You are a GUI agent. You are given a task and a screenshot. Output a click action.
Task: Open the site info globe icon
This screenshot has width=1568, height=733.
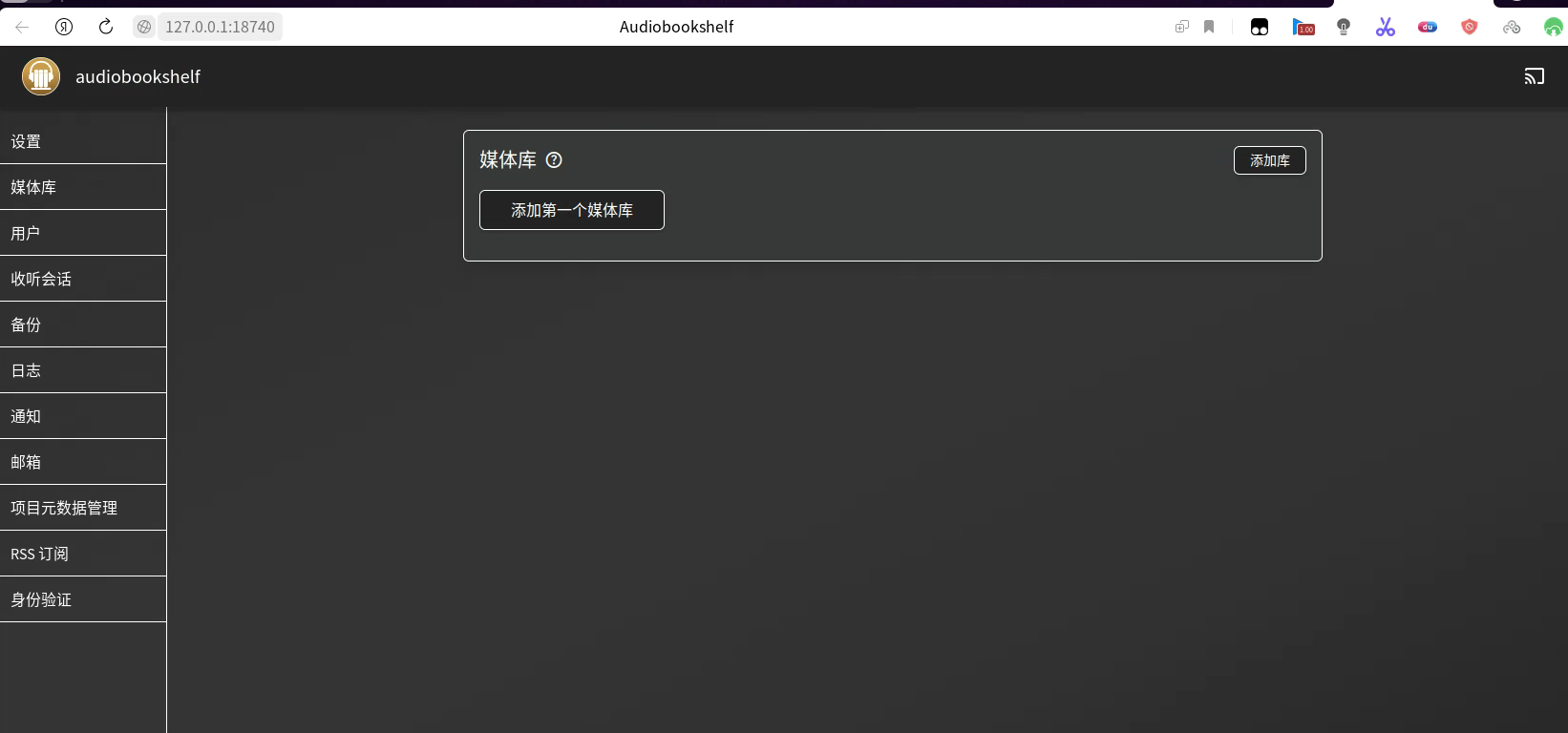tap(144, 27)
